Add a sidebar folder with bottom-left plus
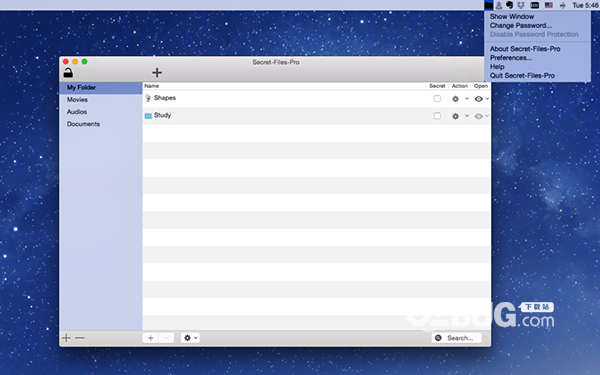The height and width of the screenshot is (375, 600). pos(66,338)
